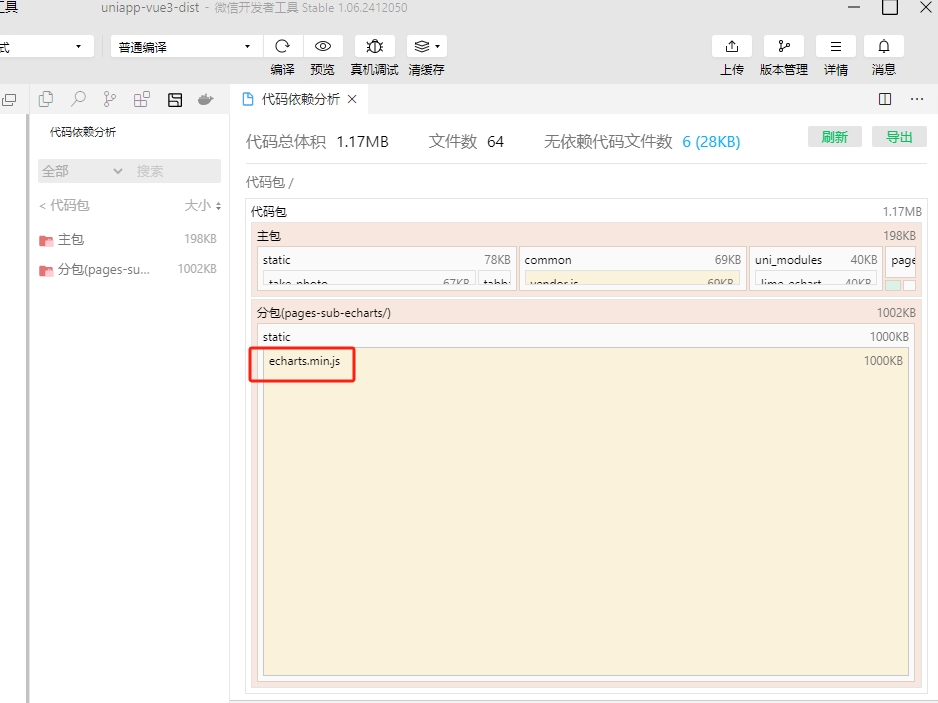Screen dimensions: 938x703
Task: Open the search magnifier in sidebar
Action: [77, 99]
